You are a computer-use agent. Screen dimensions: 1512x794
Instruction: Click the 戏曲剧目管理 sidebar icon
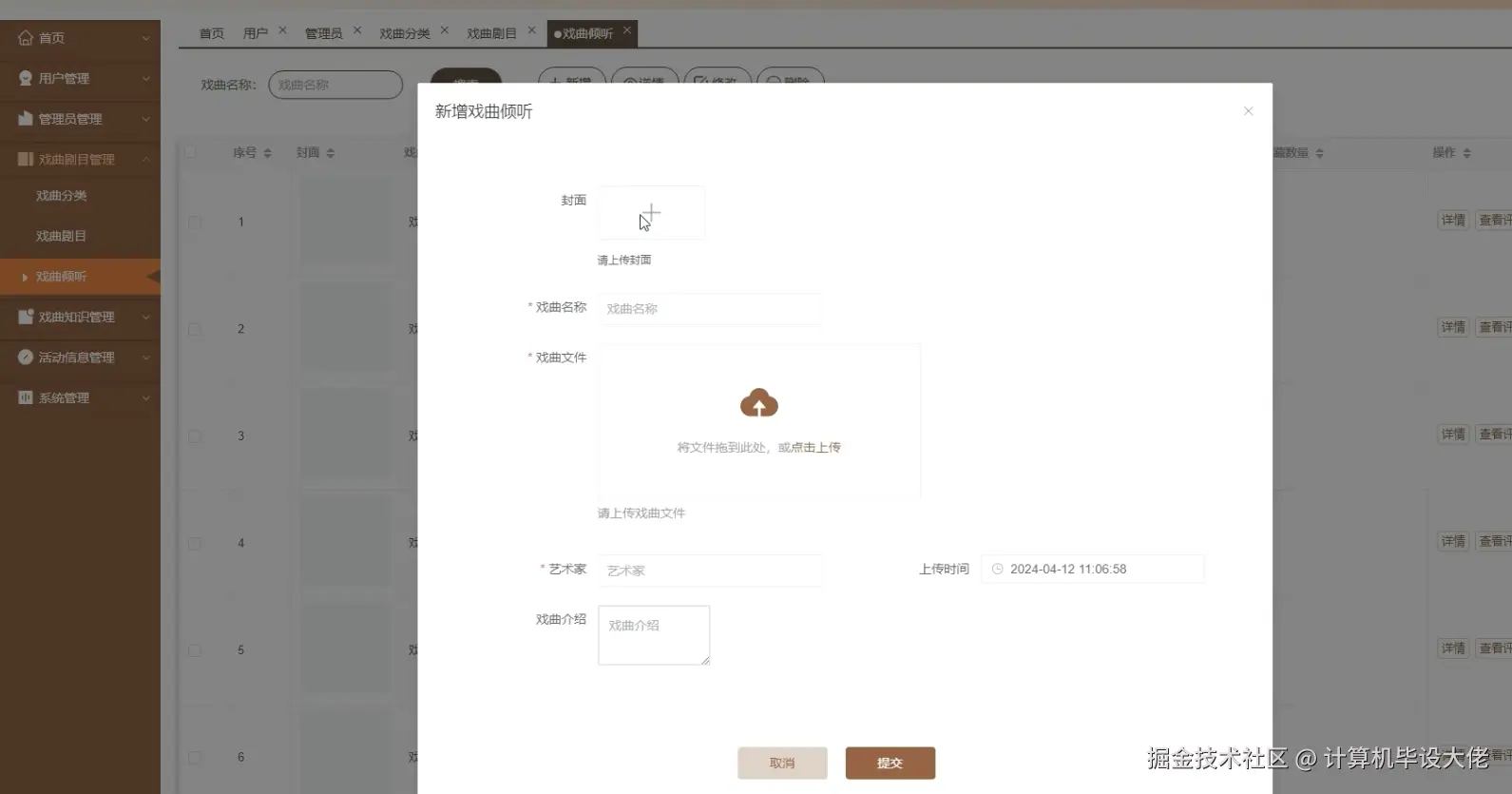[26, 159]
